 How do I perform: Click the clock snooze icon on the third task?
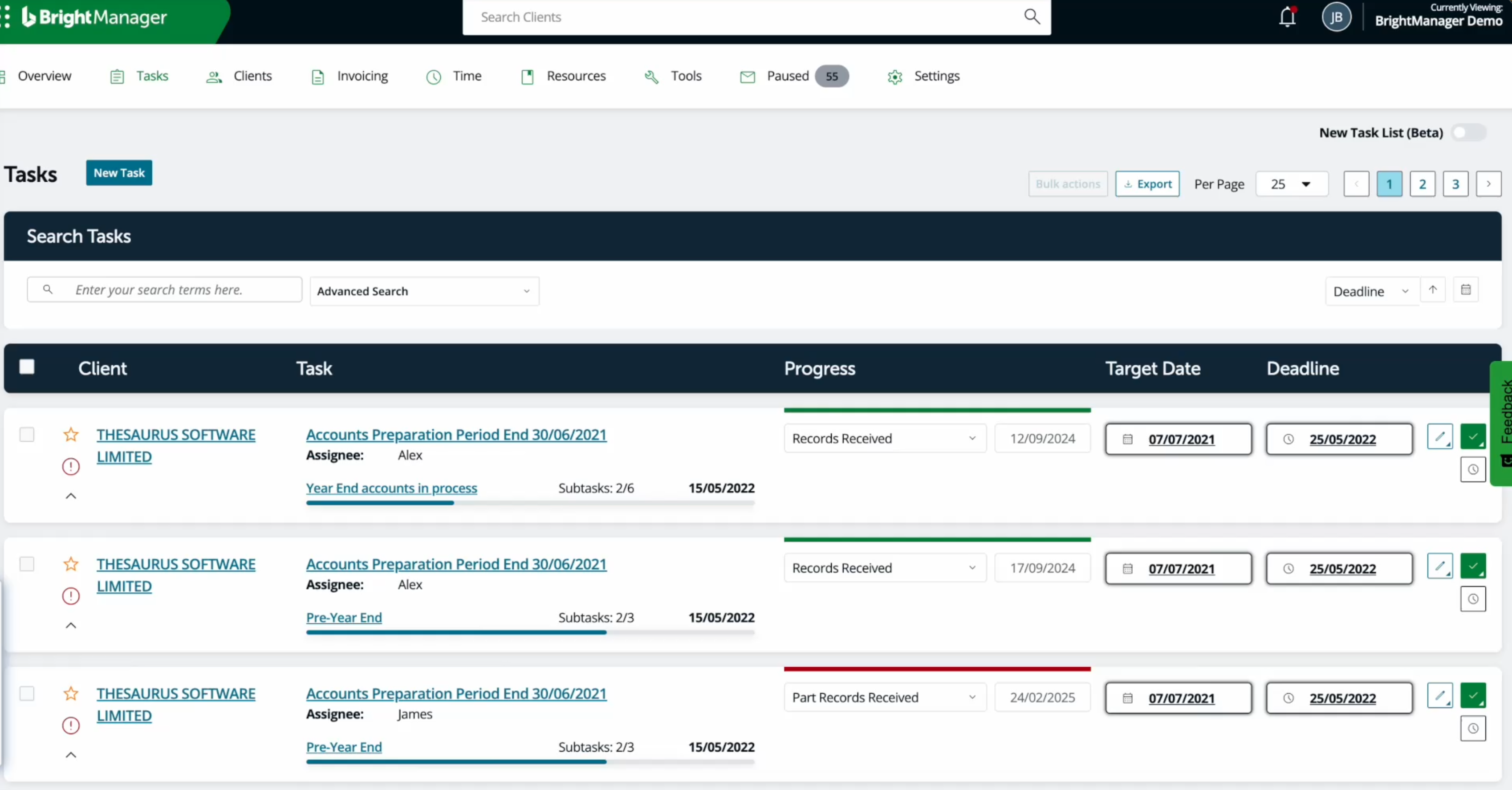pos(1473,729)
